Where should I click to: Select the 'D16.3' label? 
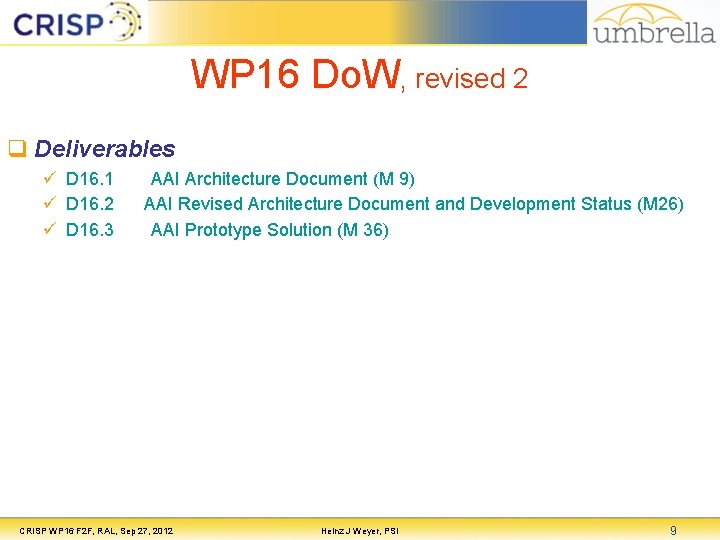click(x=90, y=230)
